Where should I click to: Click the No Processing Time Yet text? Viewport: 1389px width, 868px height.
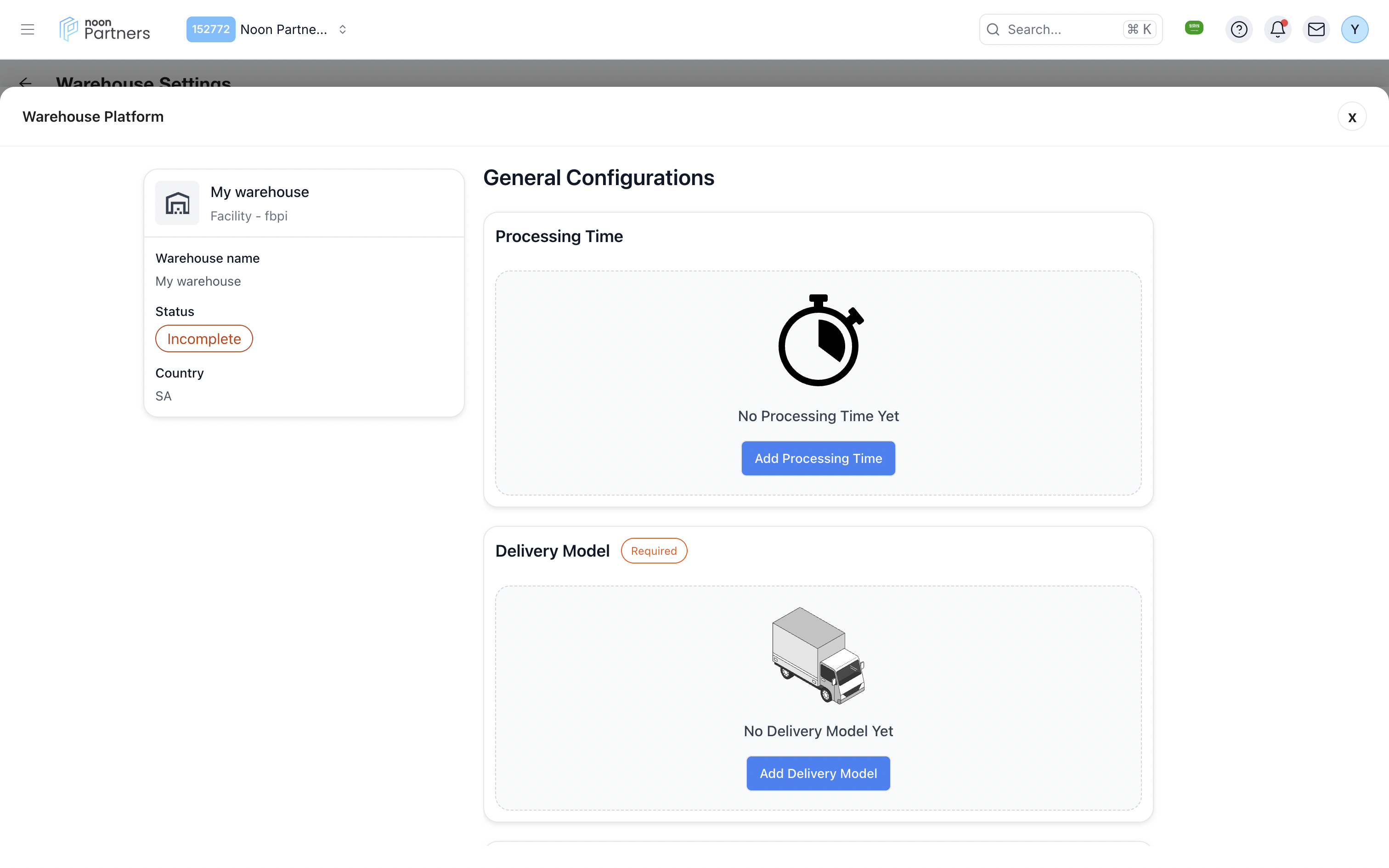click(x=818, y=416)
